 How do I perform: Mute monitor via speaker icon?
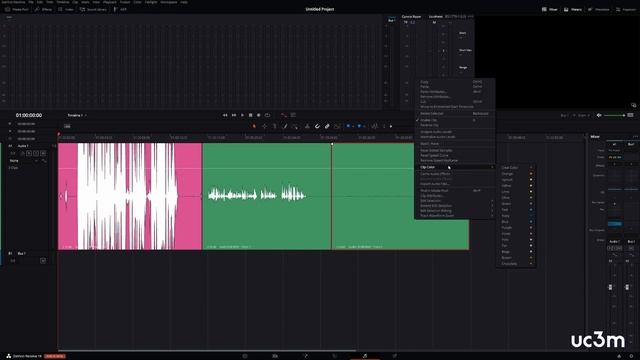[x=599, y=116]
